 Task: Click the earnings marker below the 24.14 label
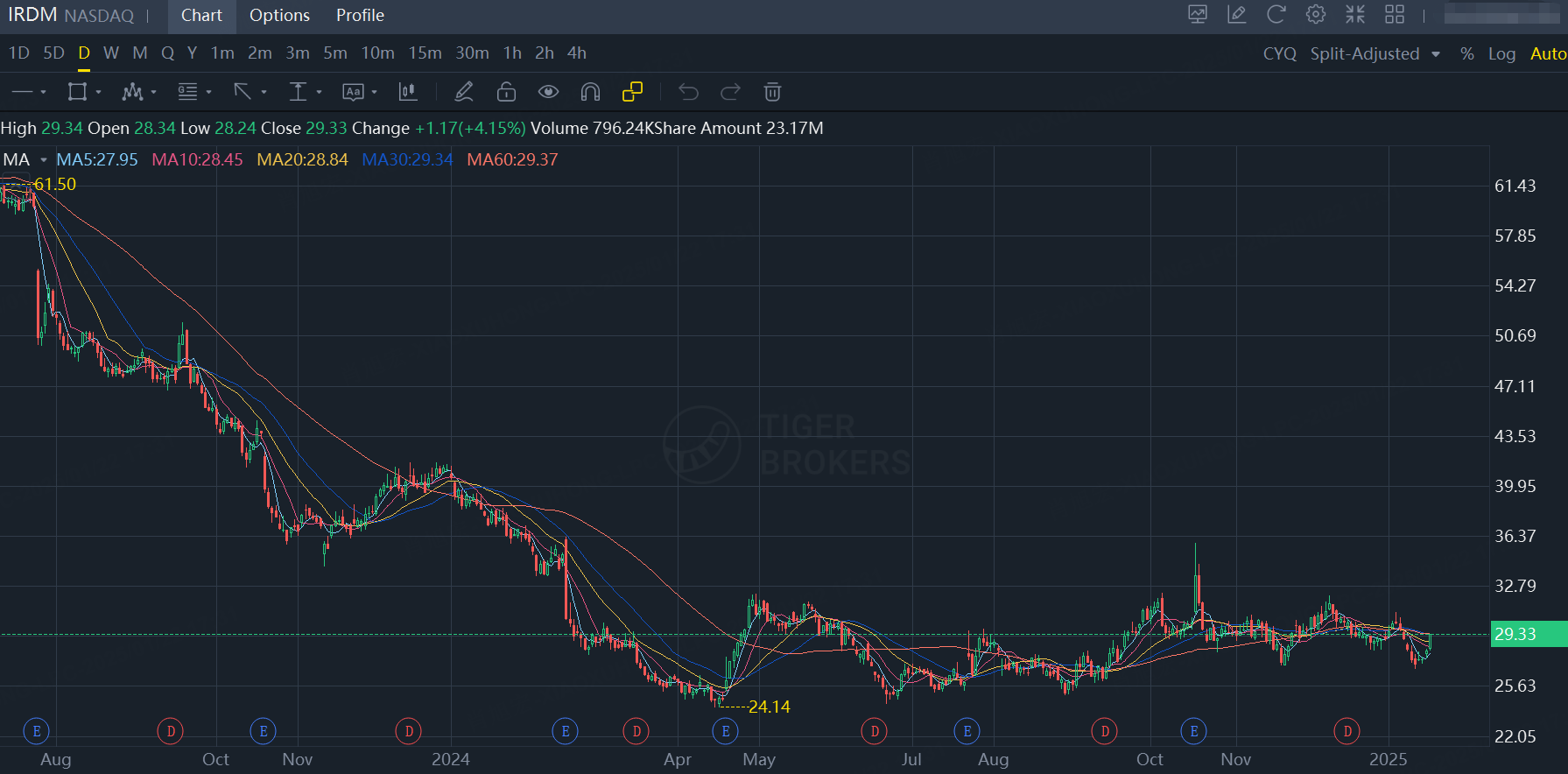pyautogui.click(x=726, y=731)
